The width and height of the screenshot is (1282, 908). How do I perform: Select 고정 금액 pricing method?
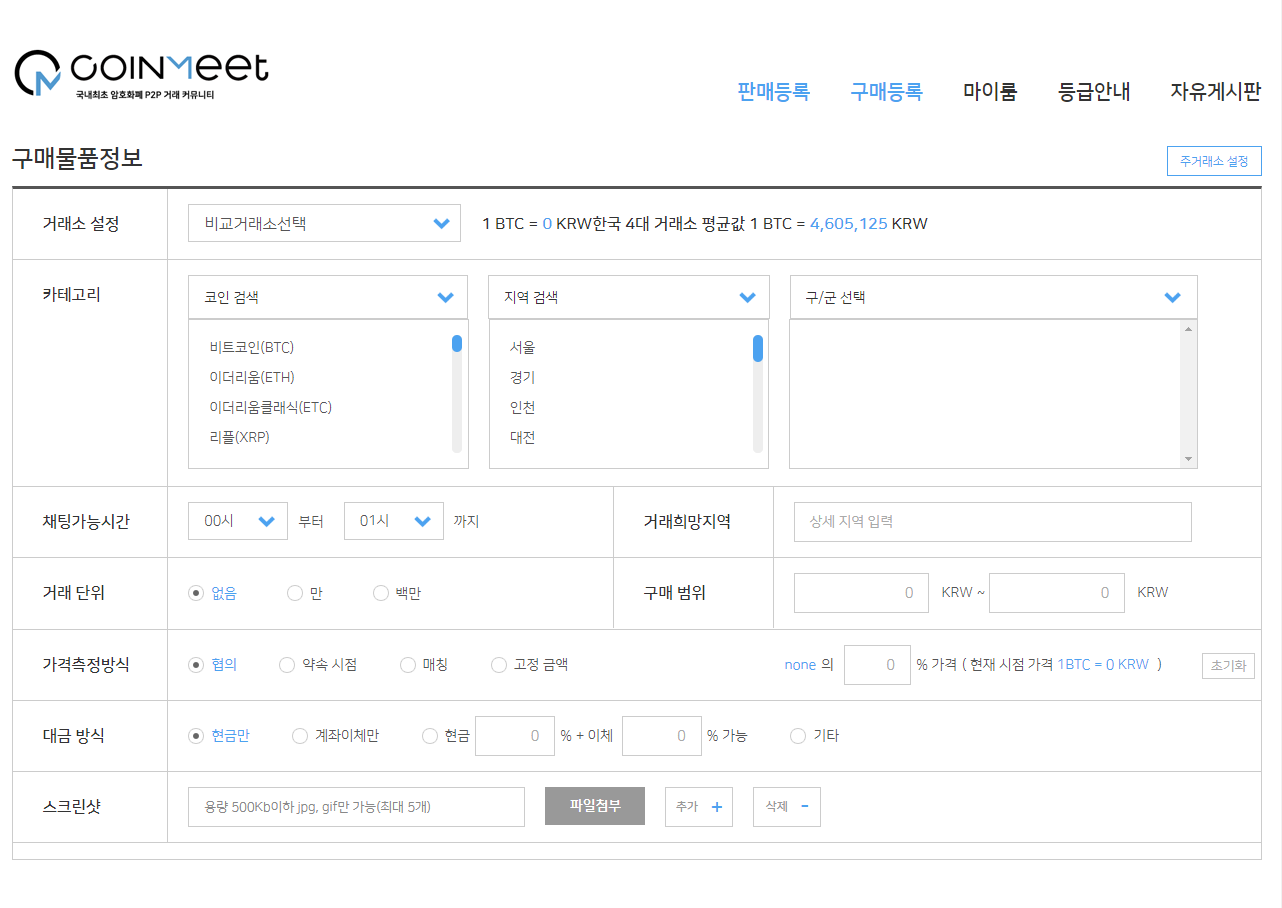pyautogui.click(x=499, y=665)
